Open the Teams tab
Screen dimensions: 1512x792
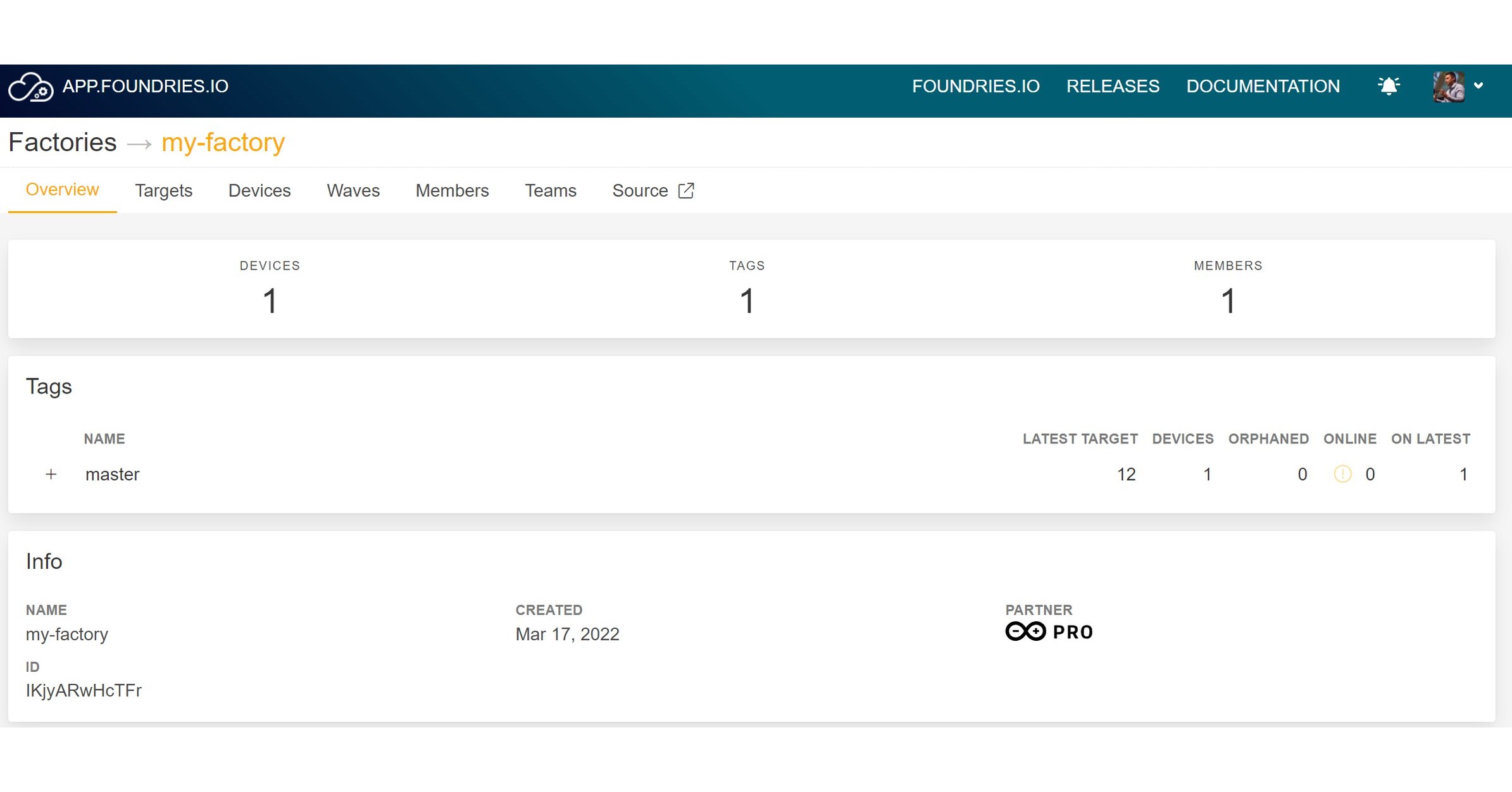click(x=550, y=190)
